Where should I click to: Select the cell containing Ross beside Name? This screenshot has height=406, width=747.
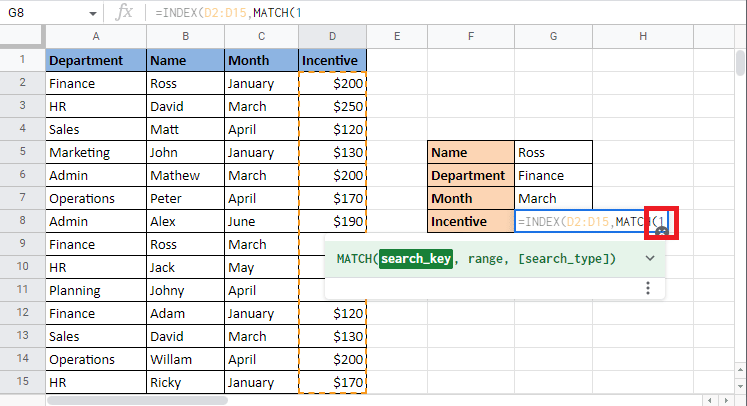click(553, 153)
